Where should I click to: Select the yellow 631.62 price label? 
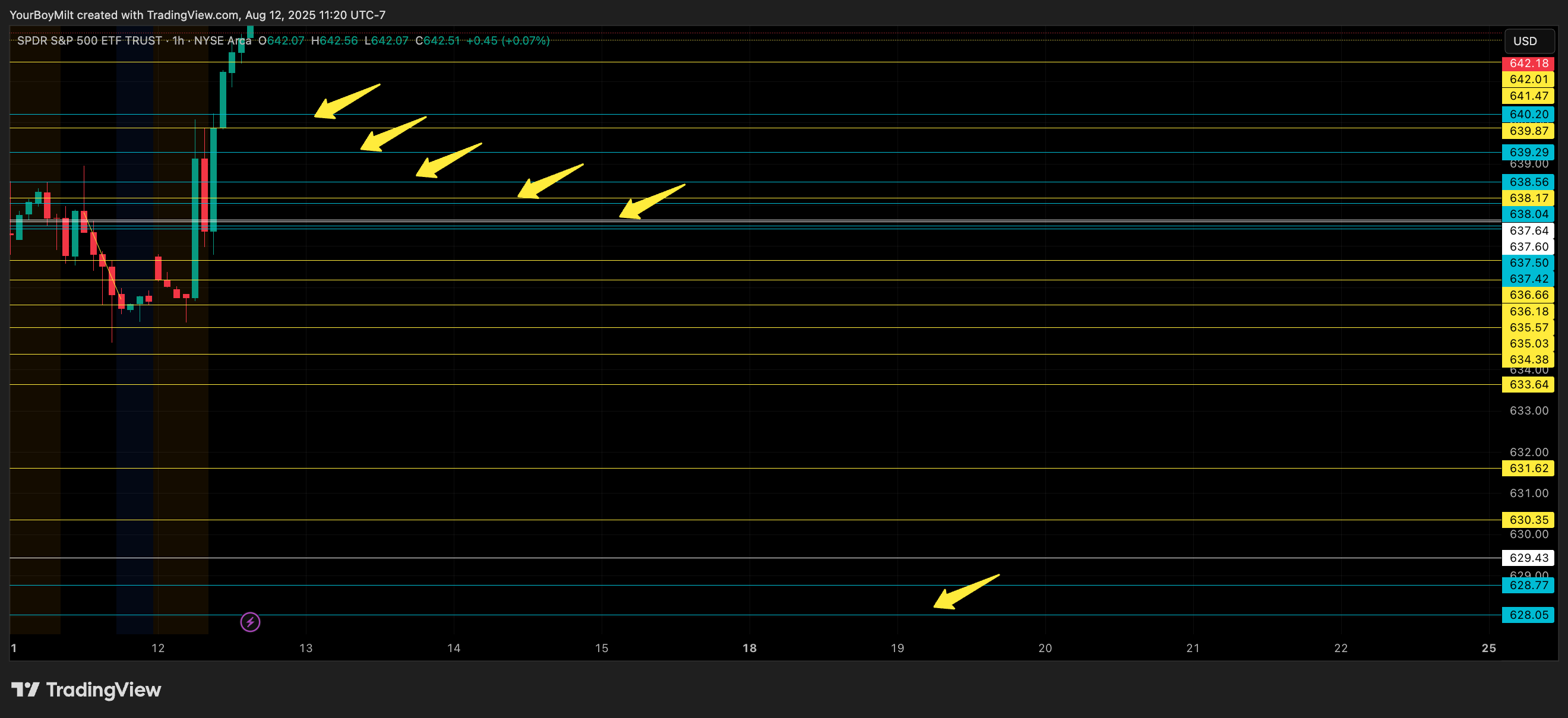pos(1528,468)
